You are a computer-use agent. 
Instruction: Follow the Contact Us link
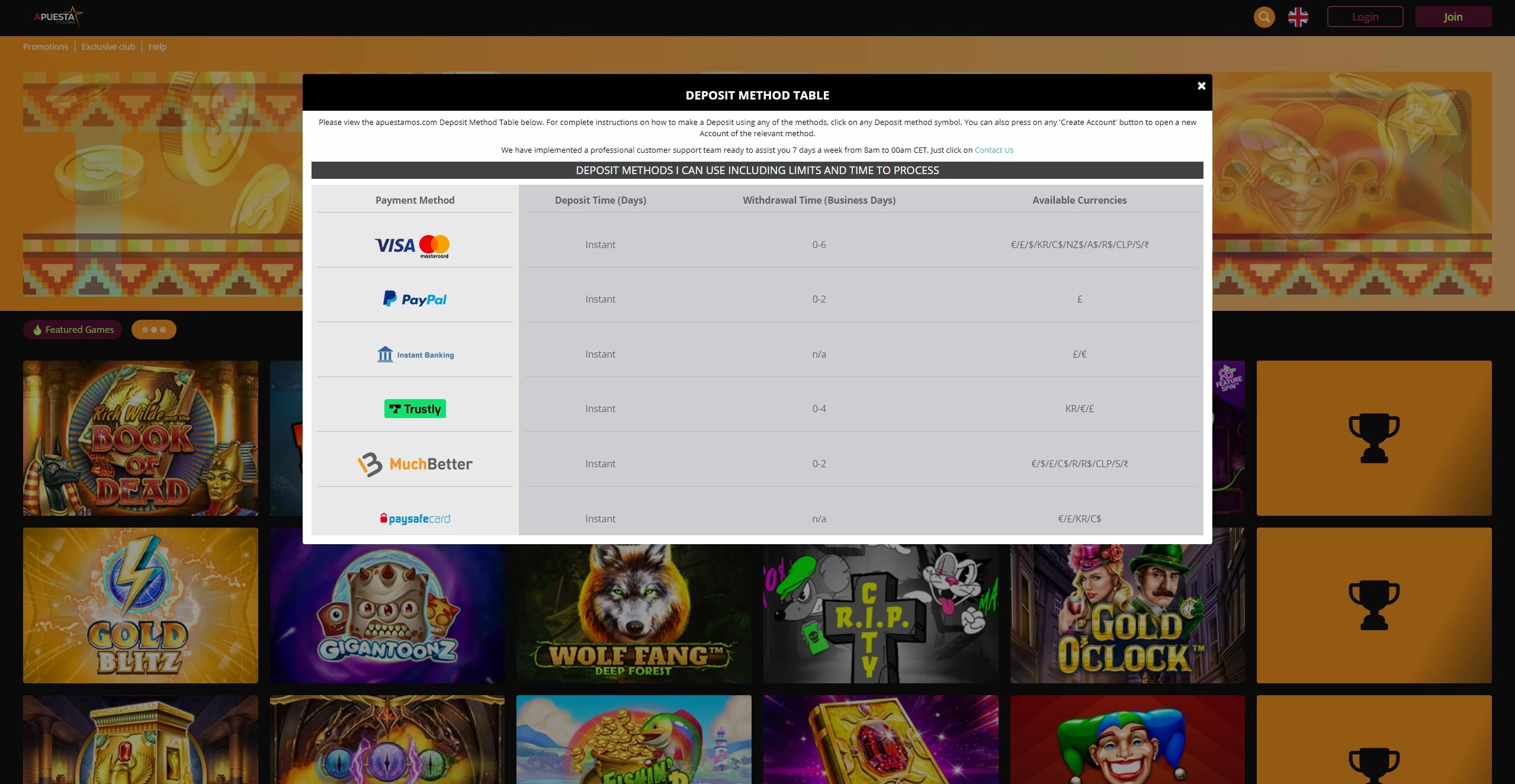[x=994, y=150]
